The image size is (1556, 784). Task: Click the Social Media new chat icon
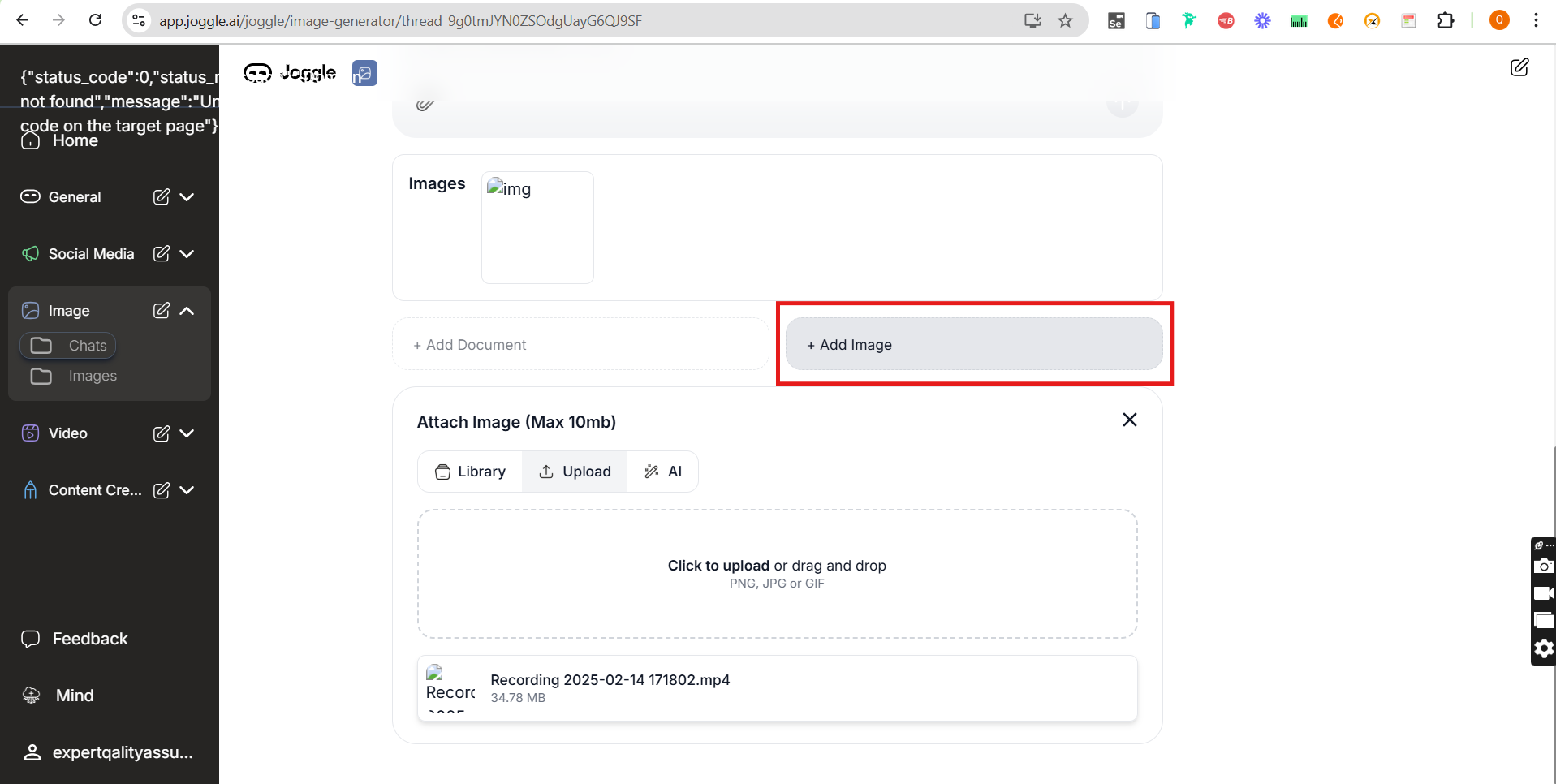point(162,254)
